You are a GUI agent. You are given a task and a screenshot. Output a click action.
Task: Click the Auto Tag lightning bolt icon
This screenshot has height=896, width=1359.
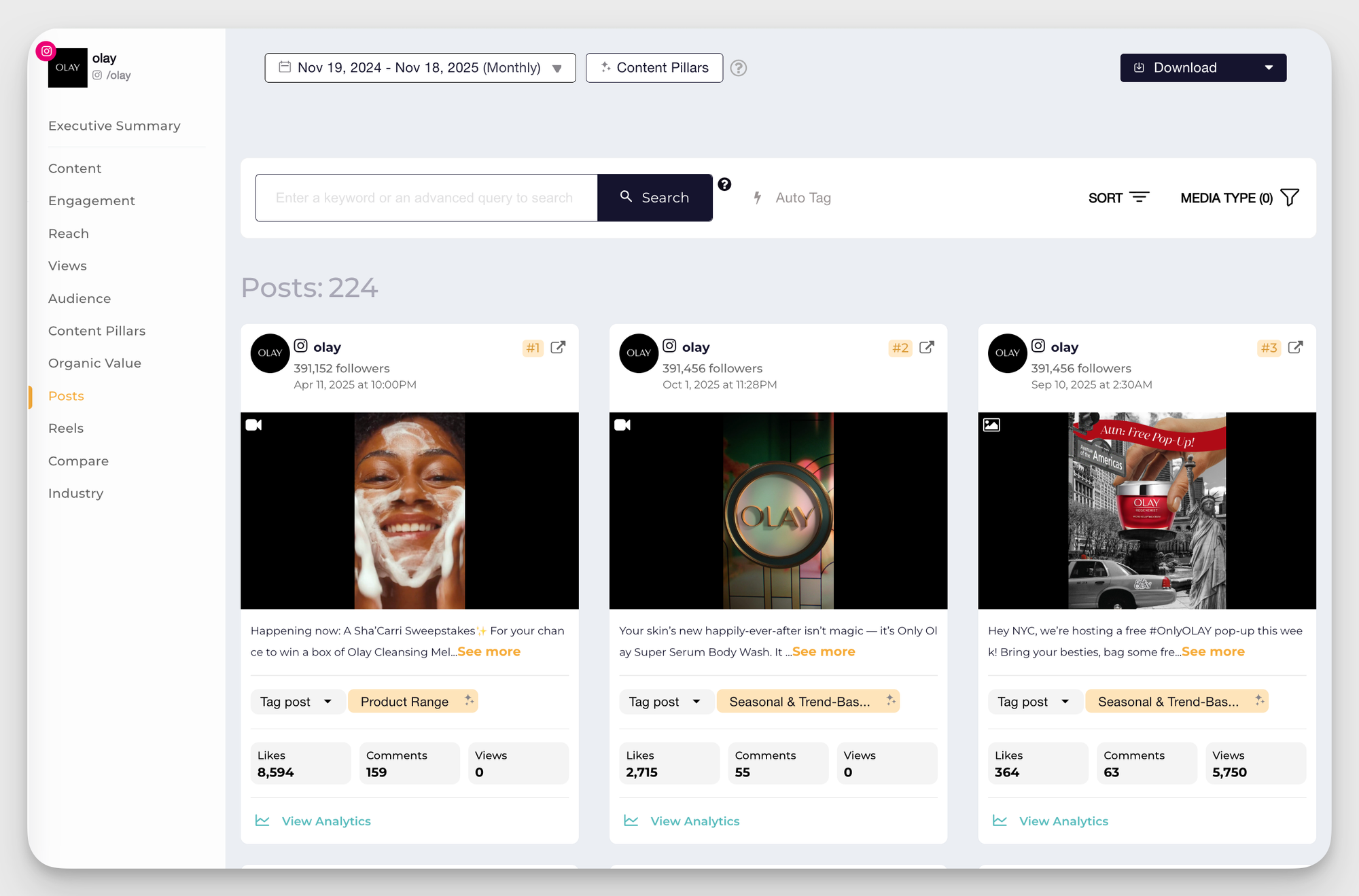tap(758, 198)
